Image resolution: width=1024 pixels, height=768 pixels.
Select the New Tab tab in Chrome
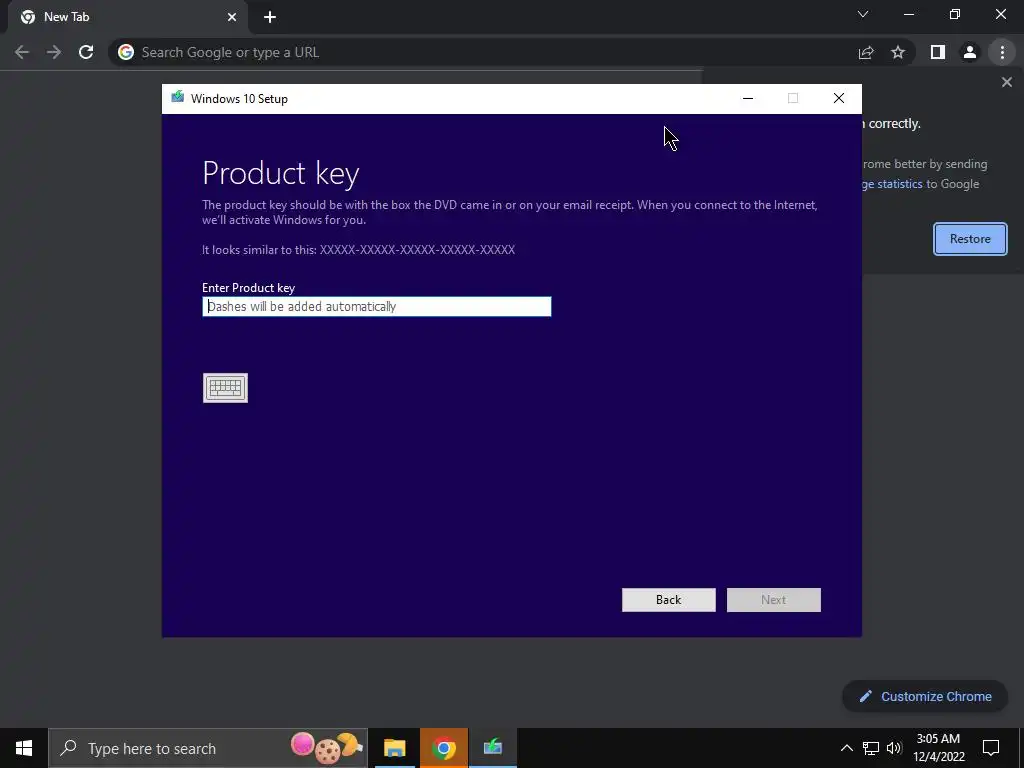(x=127, y=17)
